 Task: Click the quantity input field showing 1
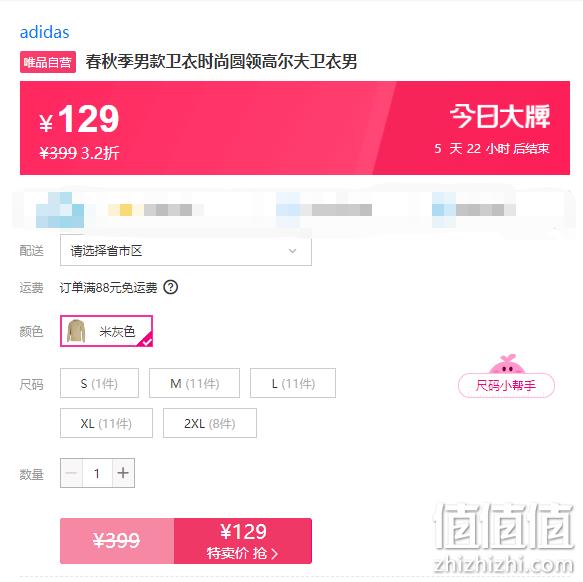[97, 473]
